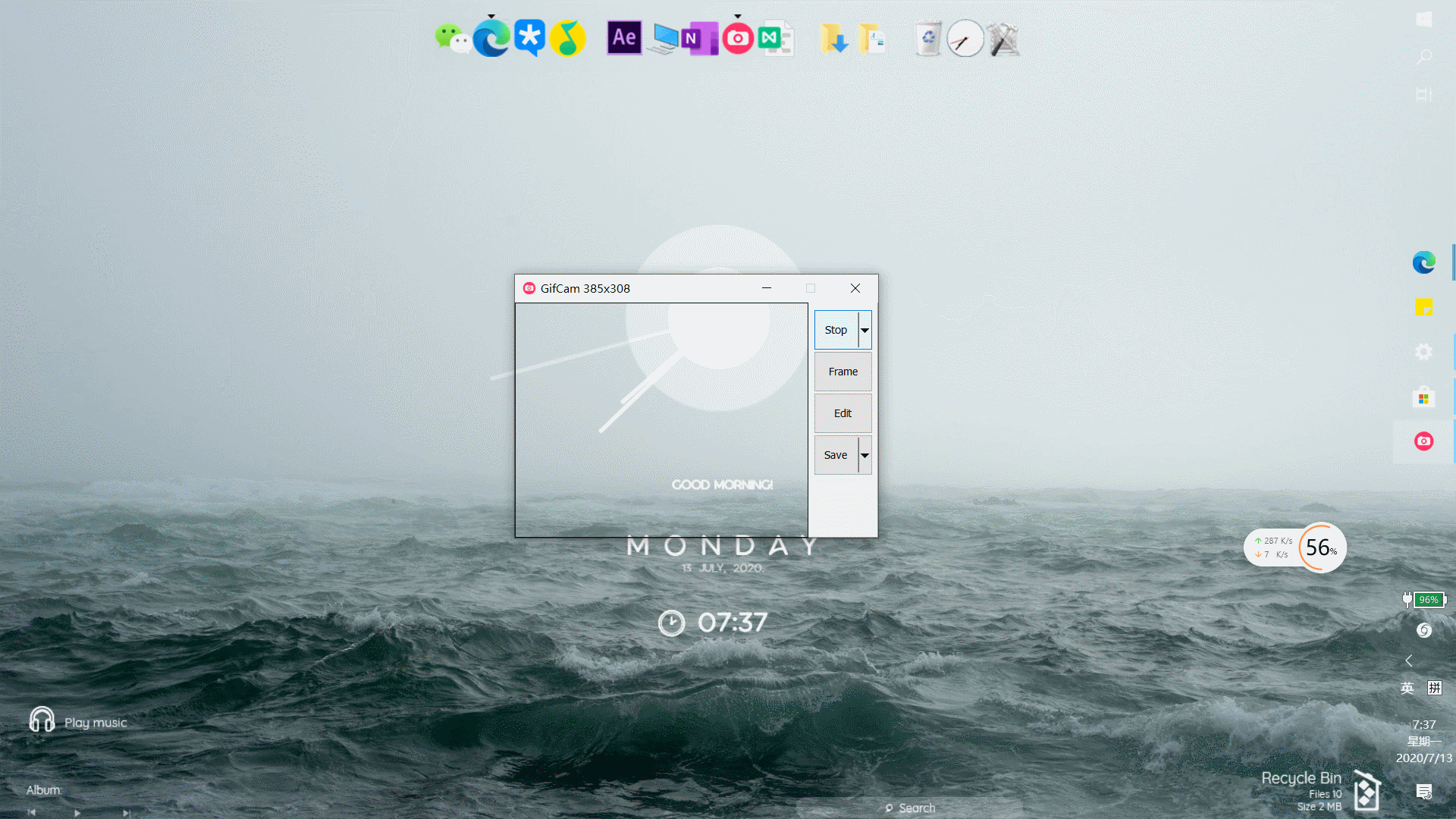The image size is (1456, 819).
Task: Click the GOOD MORNING! greeting text
Action: click(722, 485)
